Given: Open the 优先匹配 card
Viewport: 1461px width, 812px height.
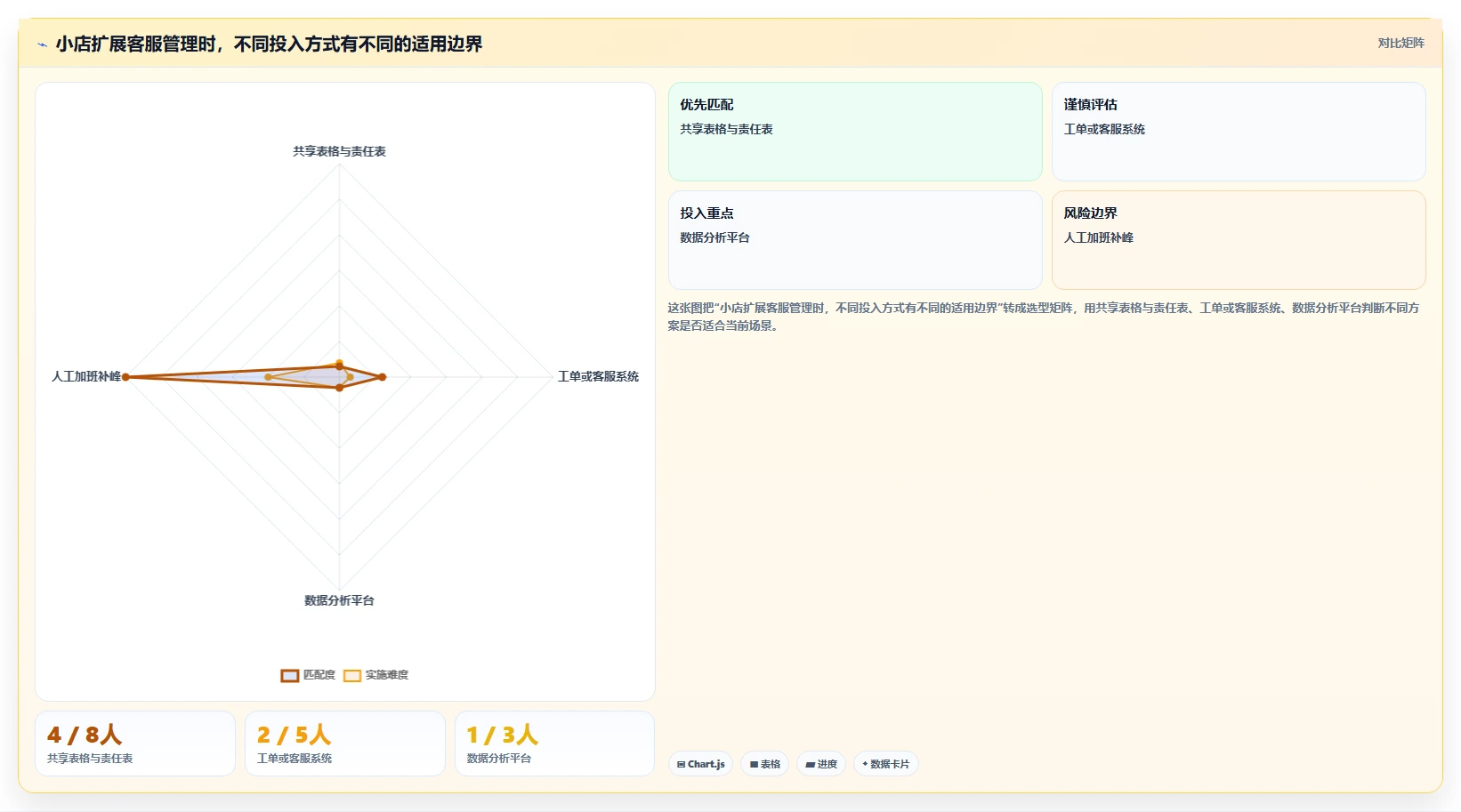Looking at the screenshot, I should (x=855, y=132).
